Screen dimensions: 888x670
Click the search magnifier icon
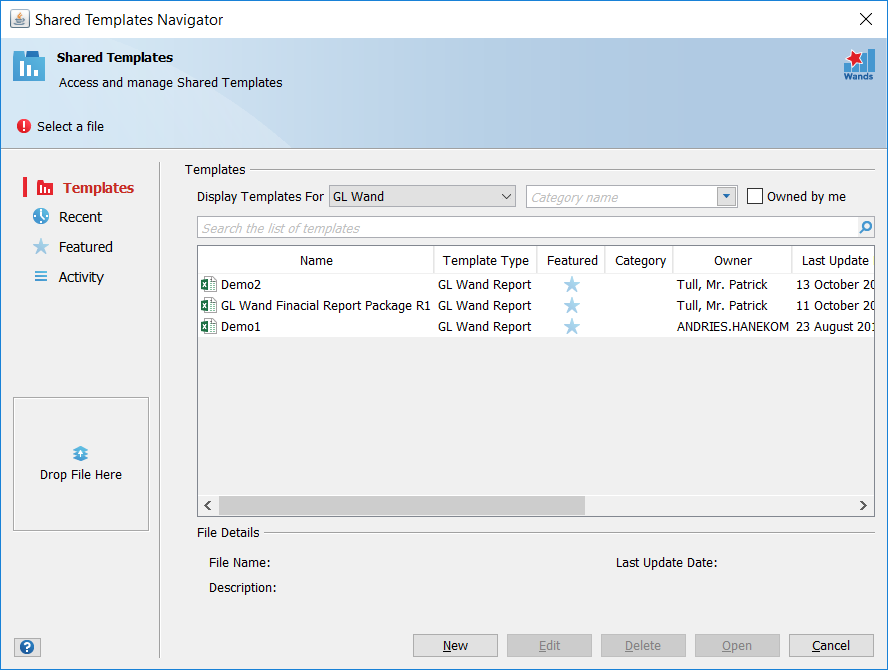point(865,227)
